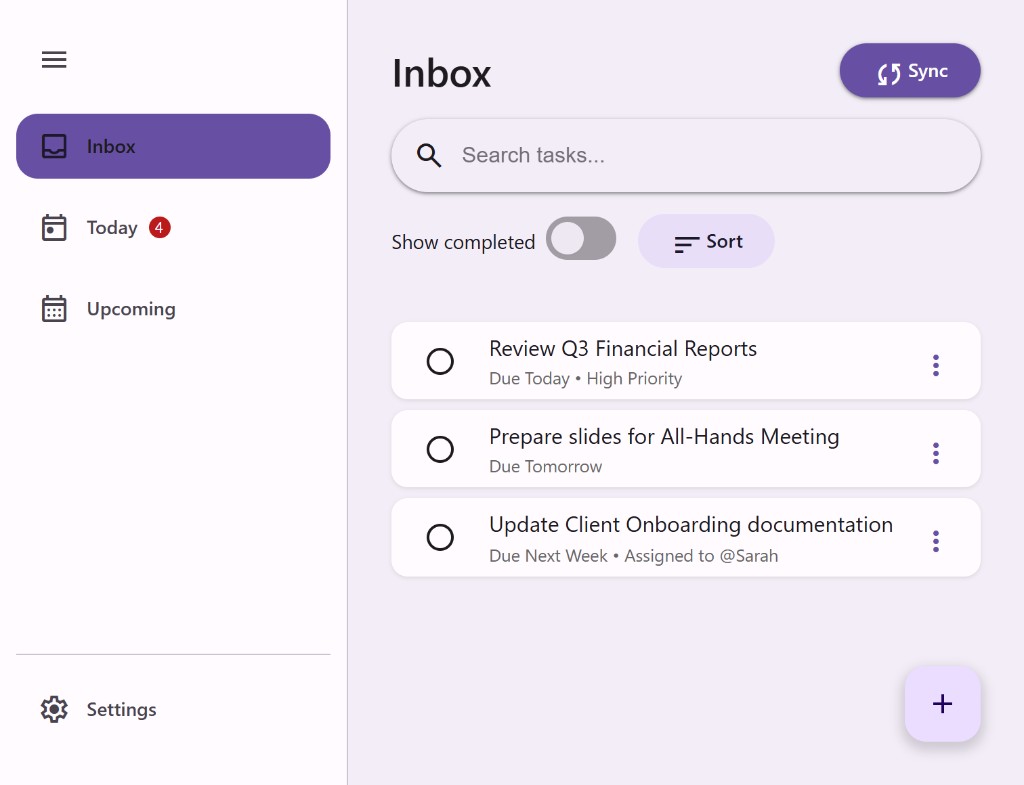The width and height of the screenshot is (1024, 785).
Task: Click the Inbox tray icon in sidebar
Action: pos(54,146)
